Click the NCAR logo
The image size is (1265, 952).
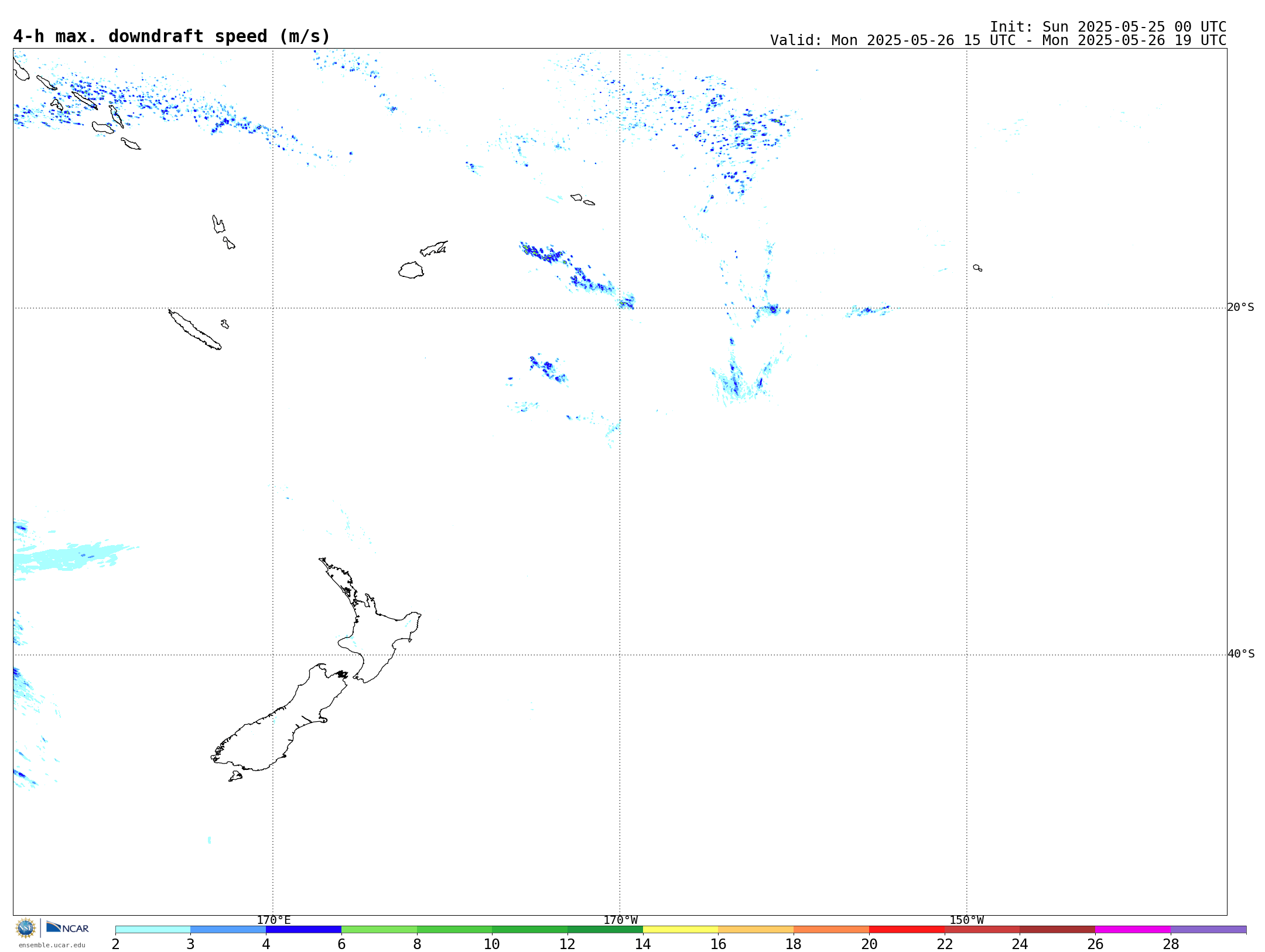pos(67,927)
